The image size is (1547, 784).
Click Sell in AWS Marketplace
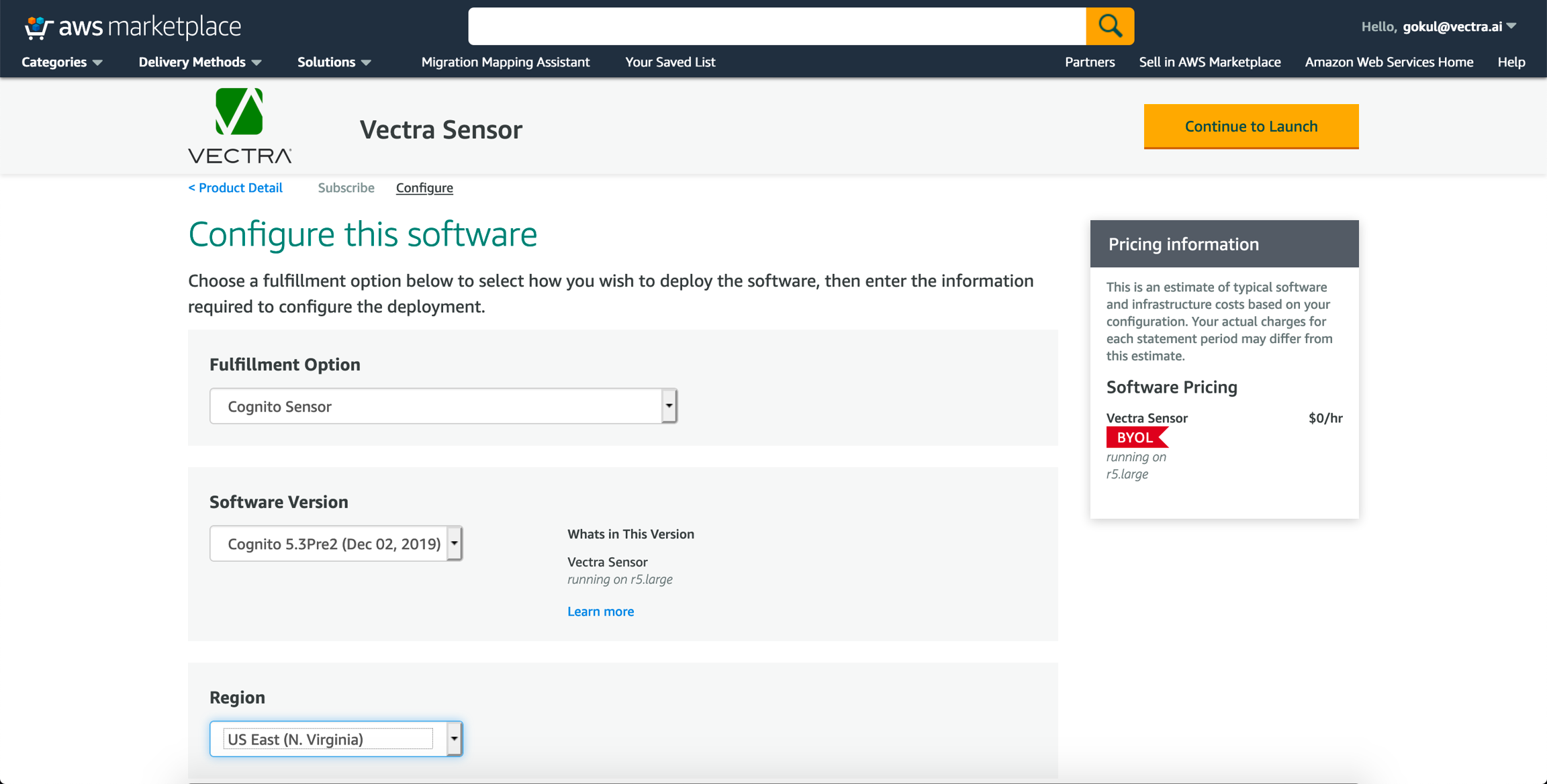point(1209,62)
